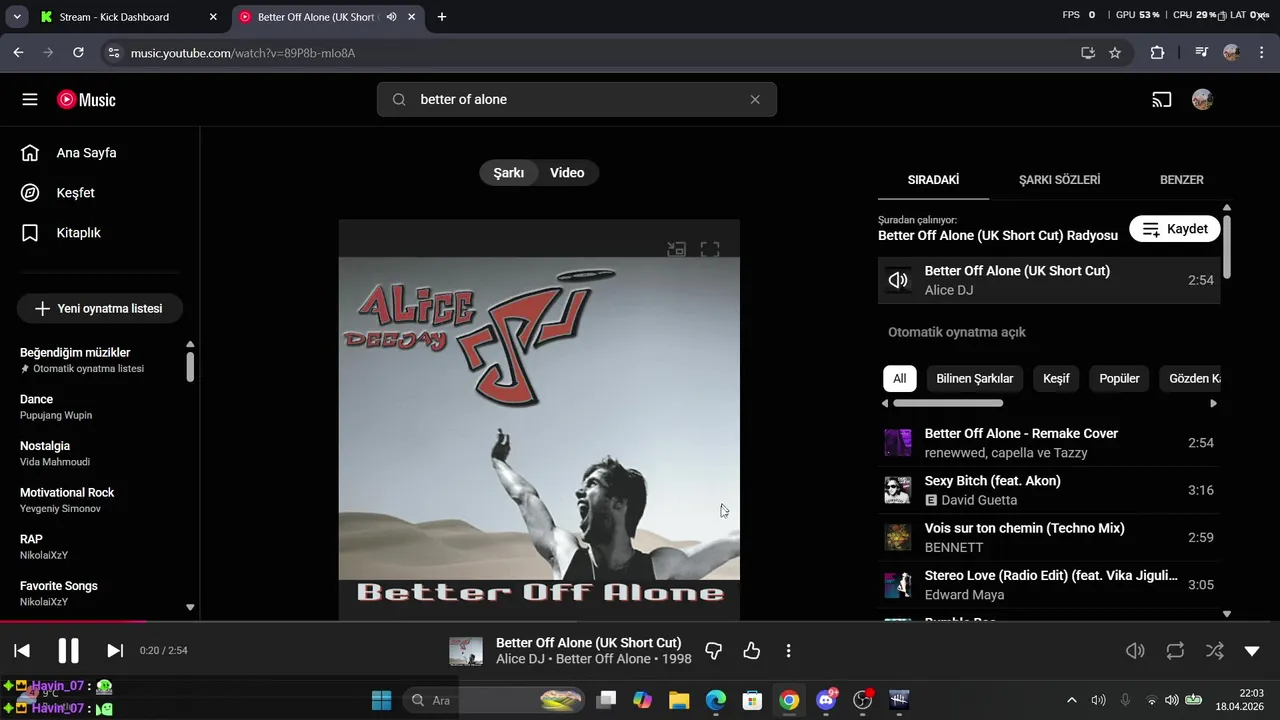1280x720 pixels.
Task: Select the BENZER related tab
Action: click(x=1182, y=180)
